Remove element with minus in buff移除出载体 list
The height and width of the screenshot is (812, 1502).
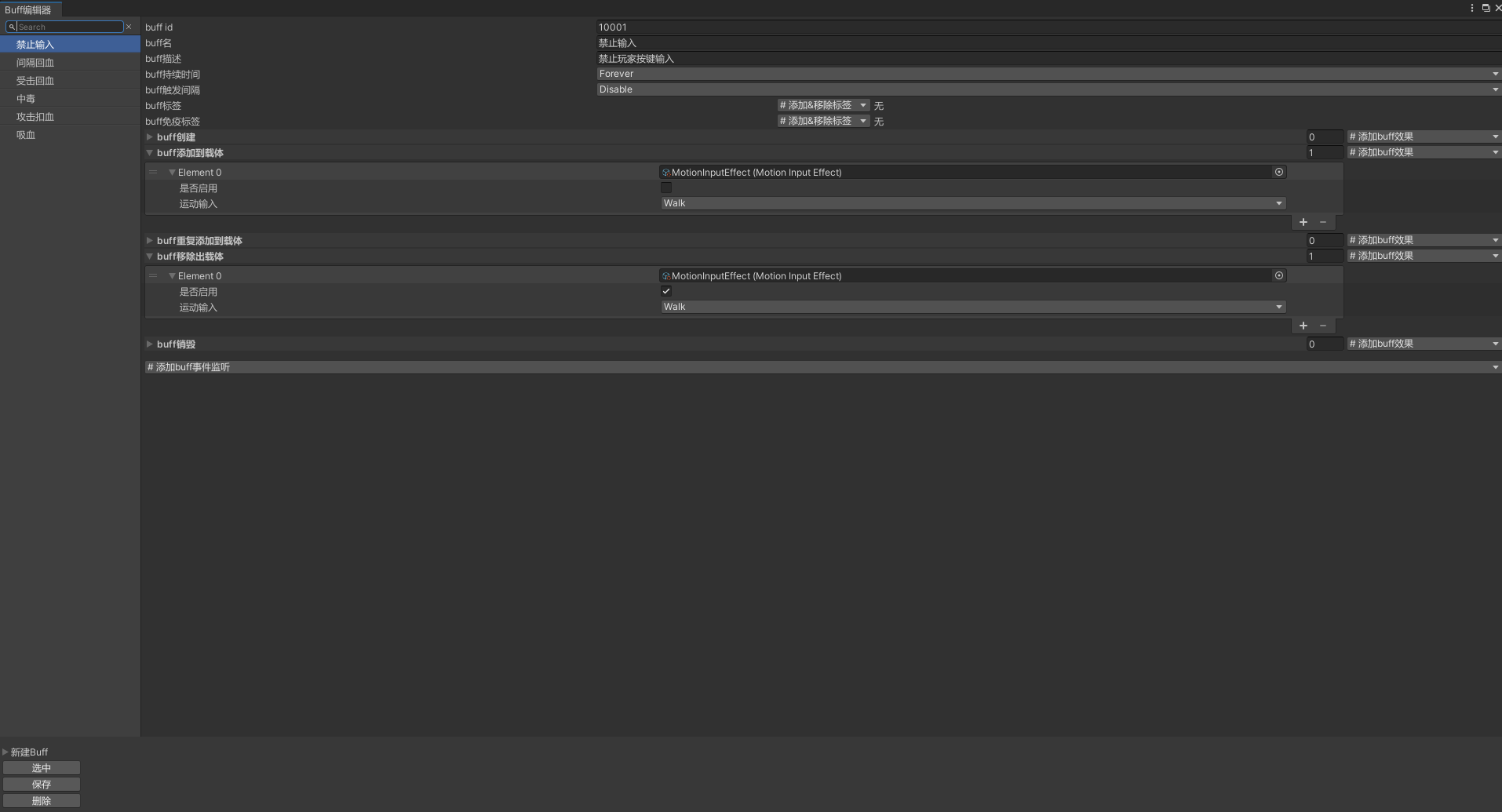click(x=1323, y=326)
